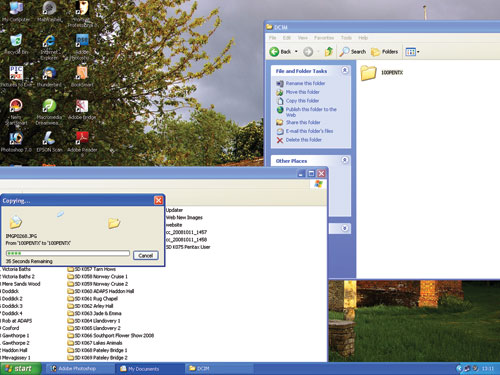Open the View menu in DCIM window

click(x=303, y=38)
